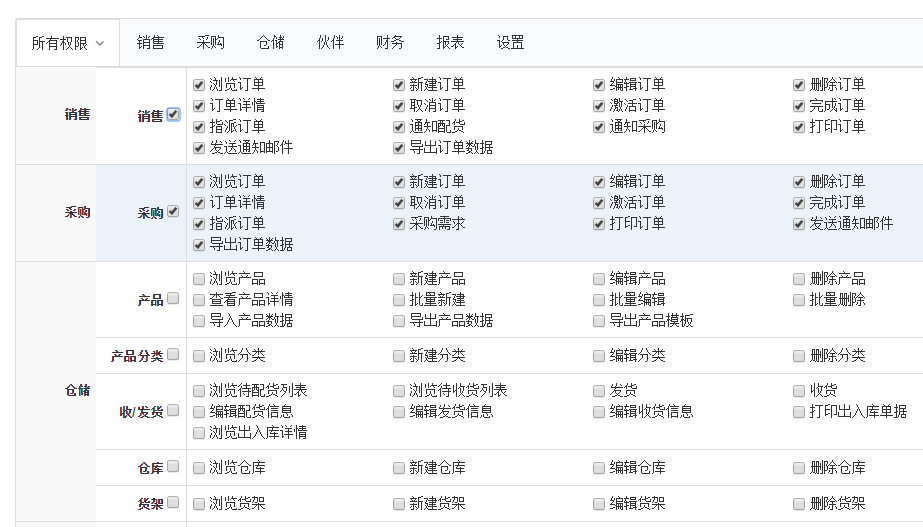Switch to the 采购 tab
Viewport: 923px width, 527px height.
pyautogui.click(x=211, y=43)
